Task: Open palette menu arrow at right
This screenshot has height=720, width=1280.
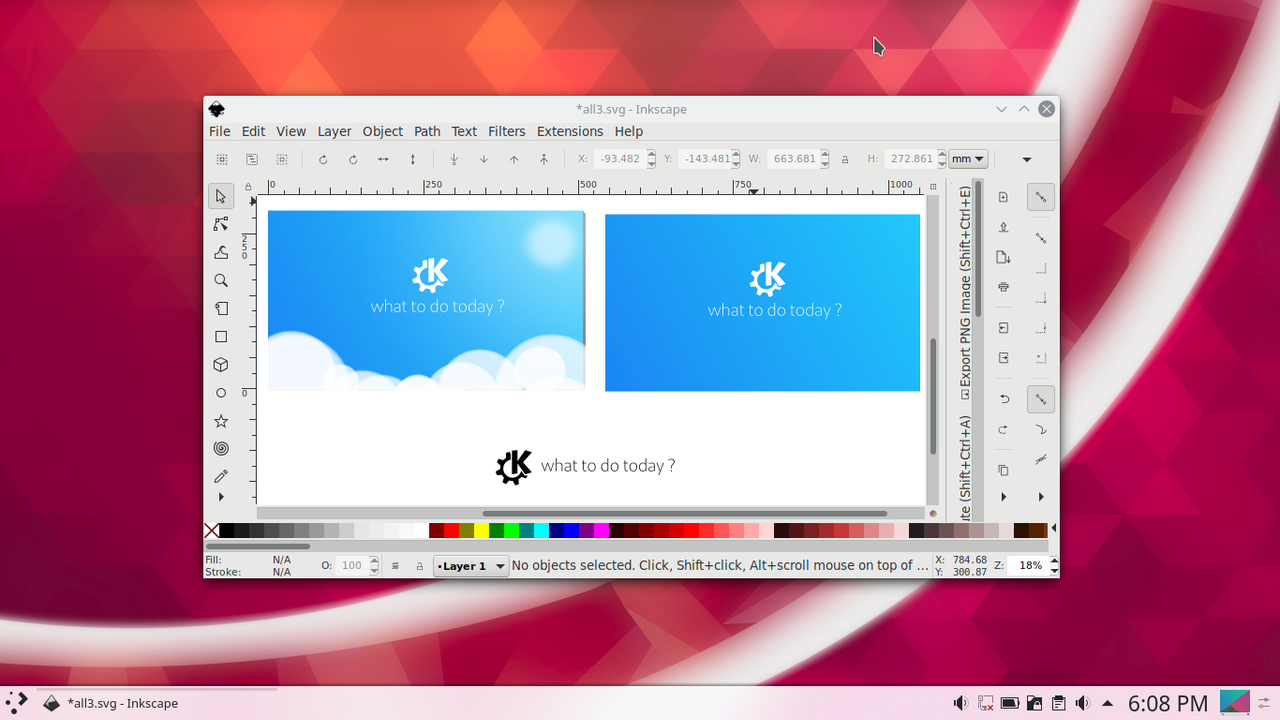Action: tap(1054, 529)
